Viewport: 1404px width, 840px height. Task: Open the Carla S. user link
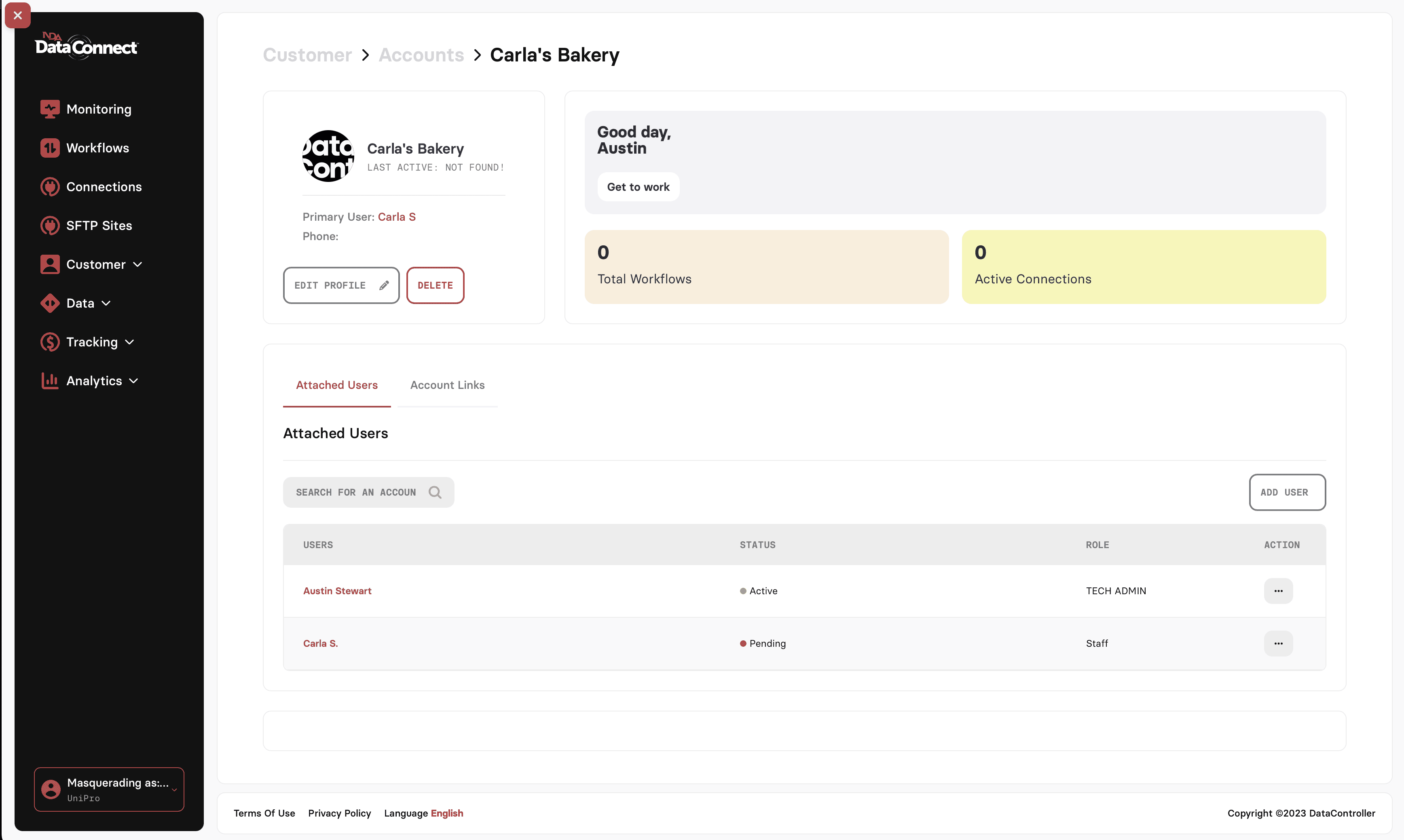[x=320, y=644]
